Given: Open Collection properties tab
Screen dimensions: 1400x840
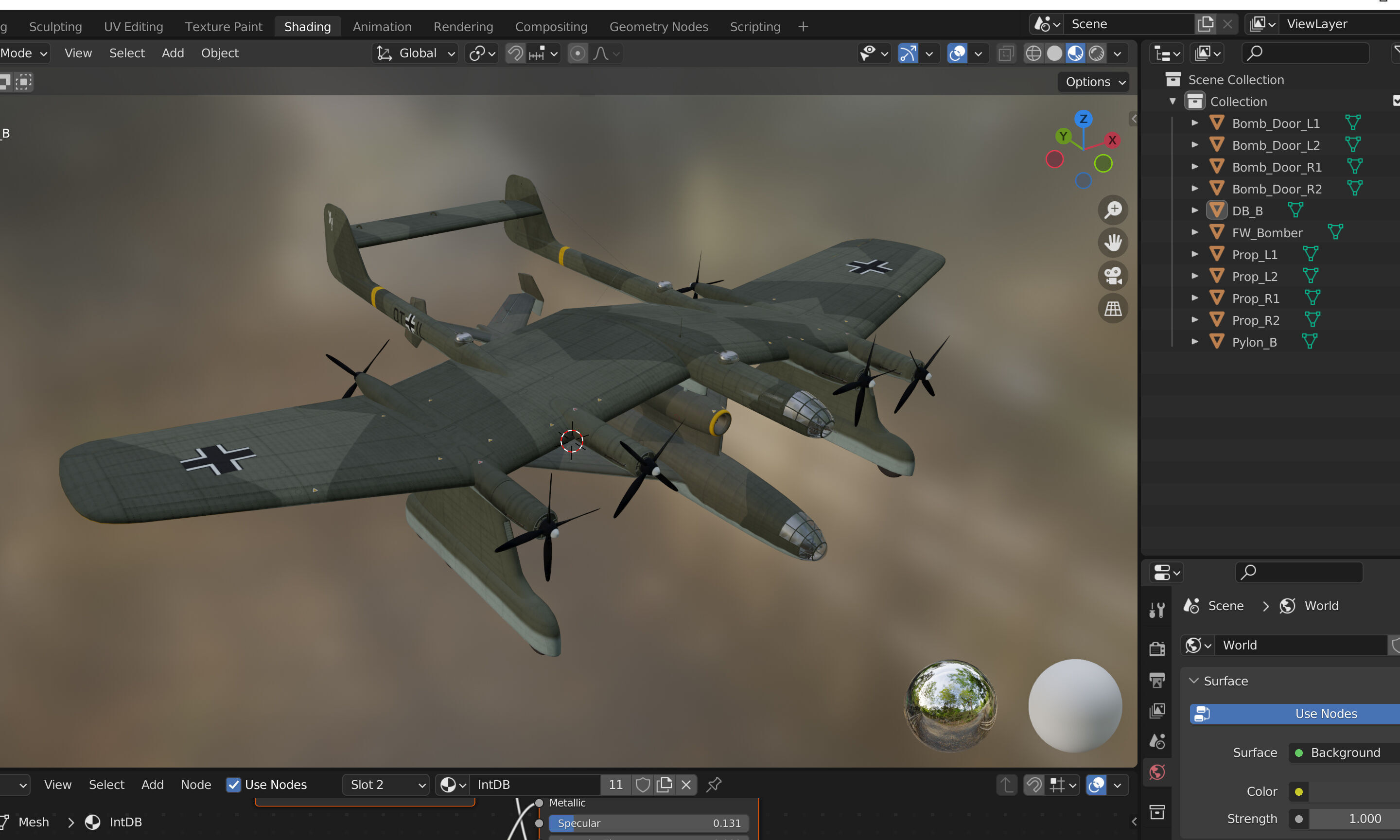Looking at the screenshot, I should [1156, 812].
